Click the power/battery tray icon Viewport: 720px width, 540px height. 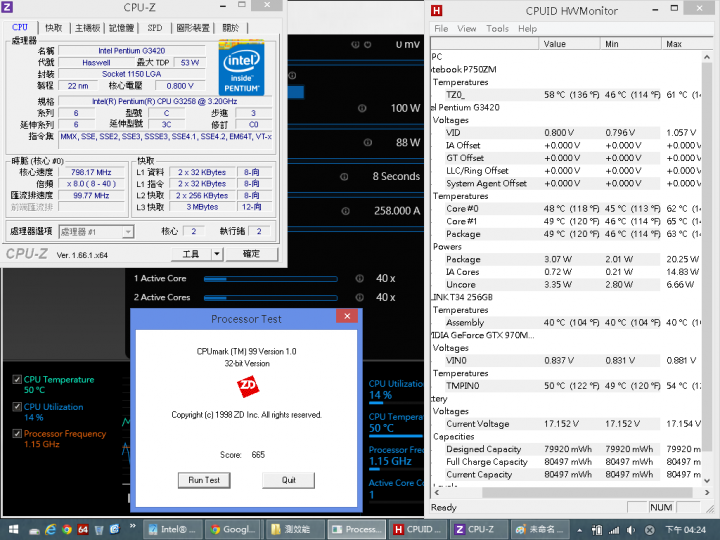tap(596, 530)
